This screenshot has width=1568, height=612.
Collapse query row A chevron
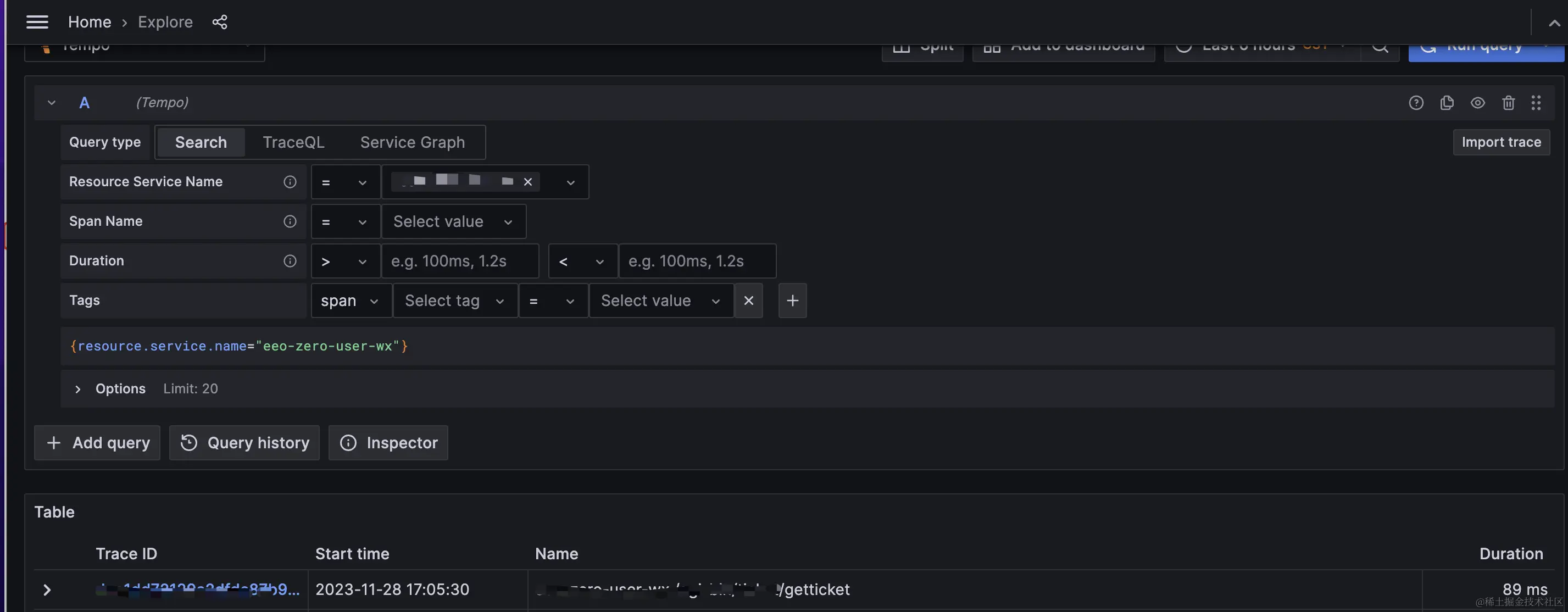point(52,103)
